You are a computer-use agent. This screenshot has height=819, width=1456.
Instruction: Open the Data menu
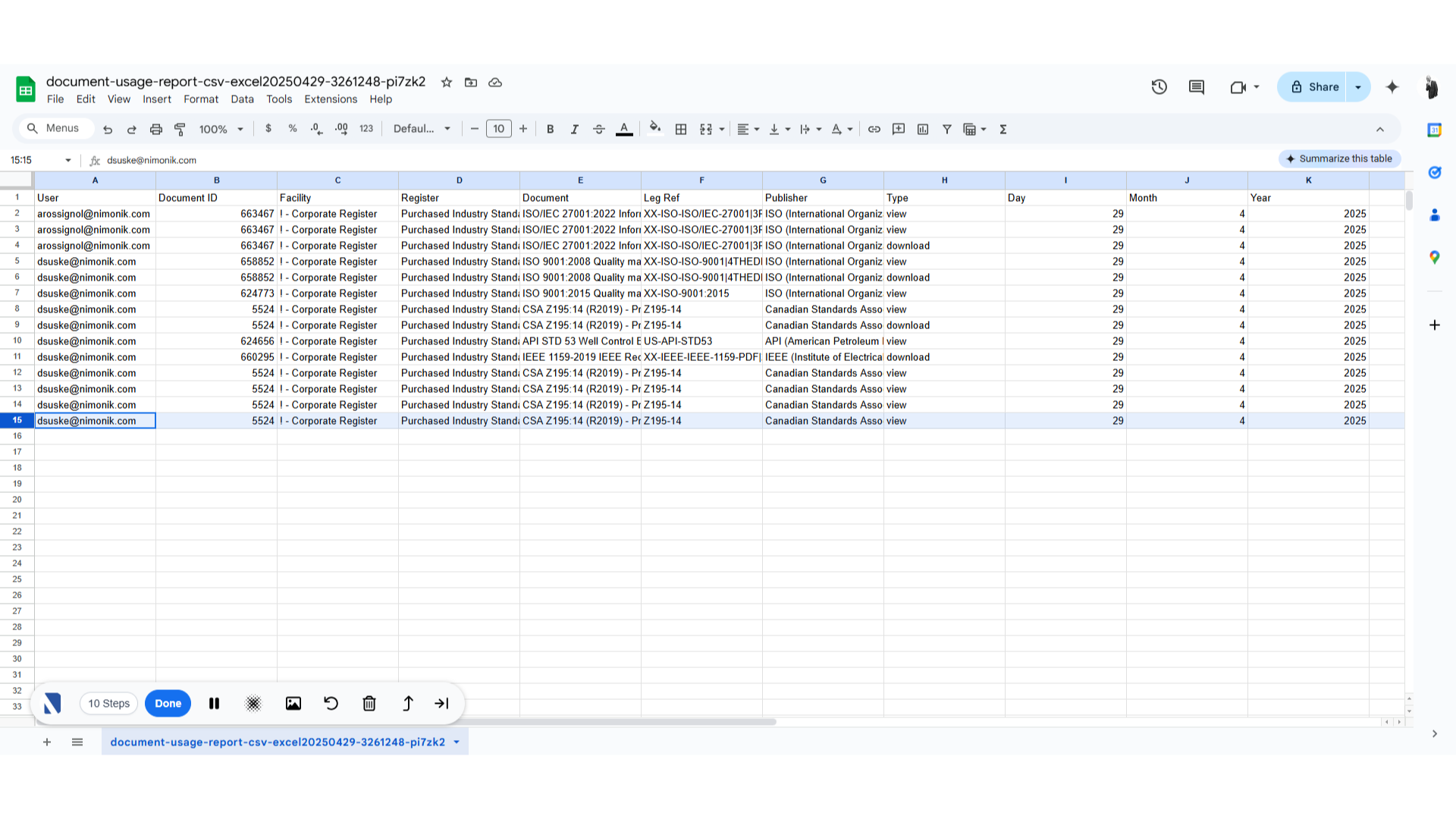(242, 99)
